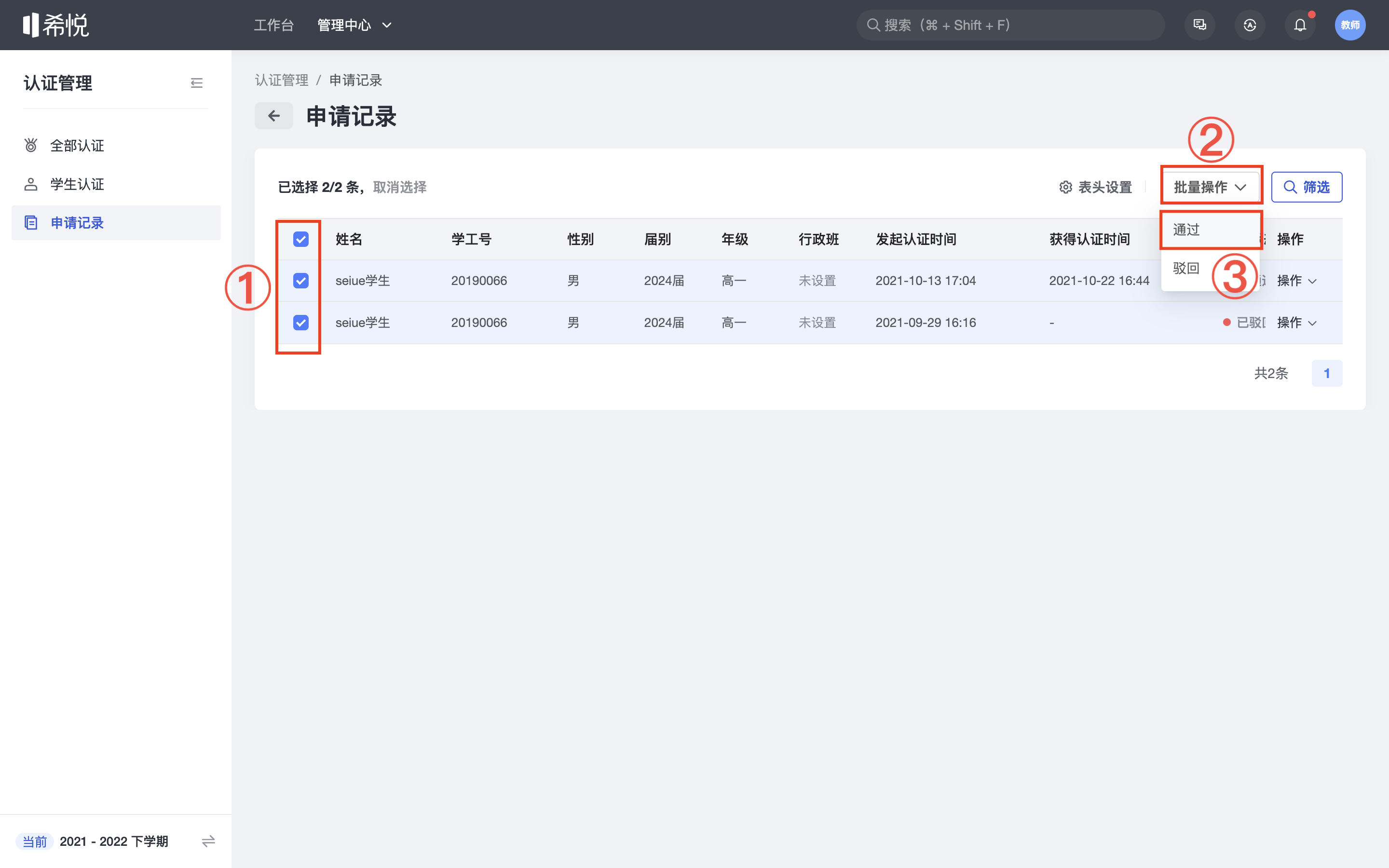The height and width of the screenshot is (868, 1389).
Task: Click the 年级 column header
Action: point(735,239)
